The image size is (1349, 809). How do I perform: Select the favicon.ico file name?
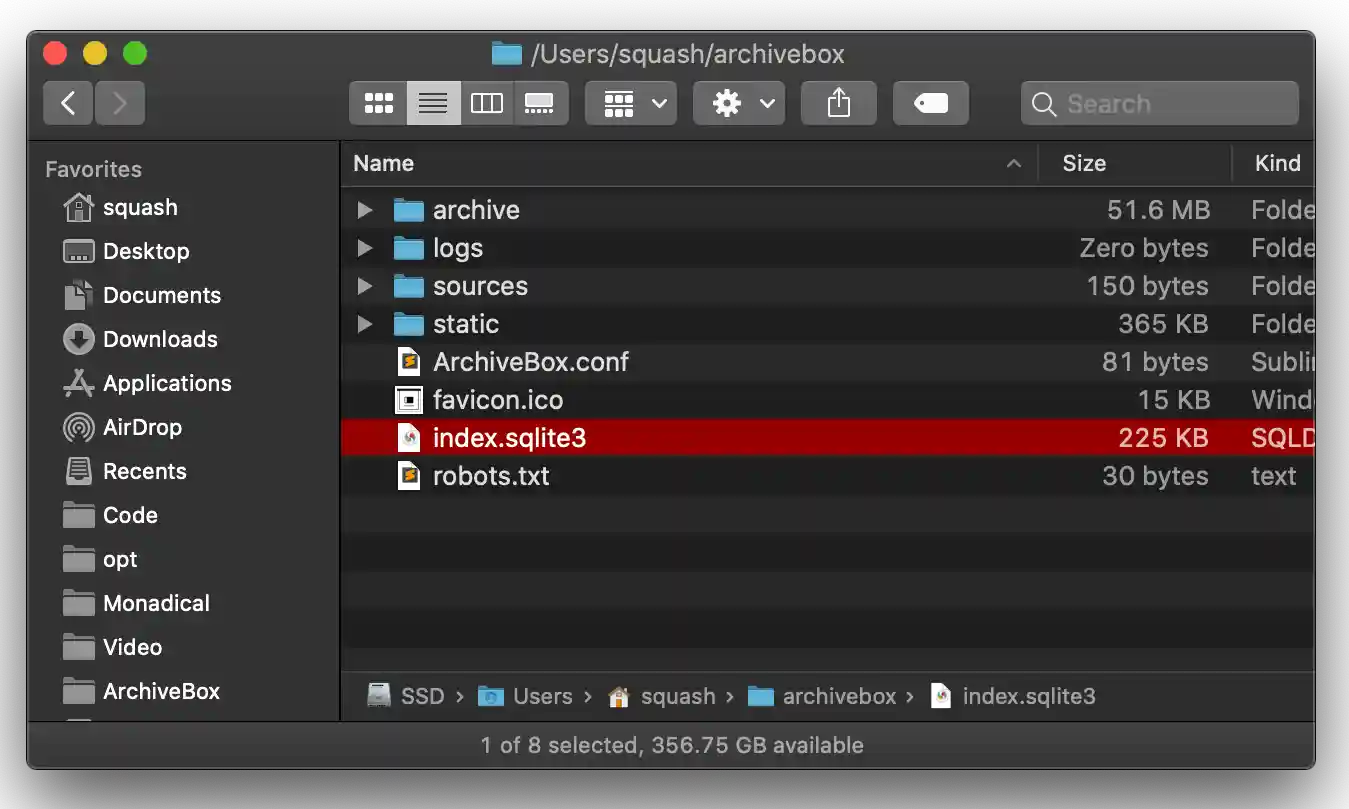[x=498, y=400]
